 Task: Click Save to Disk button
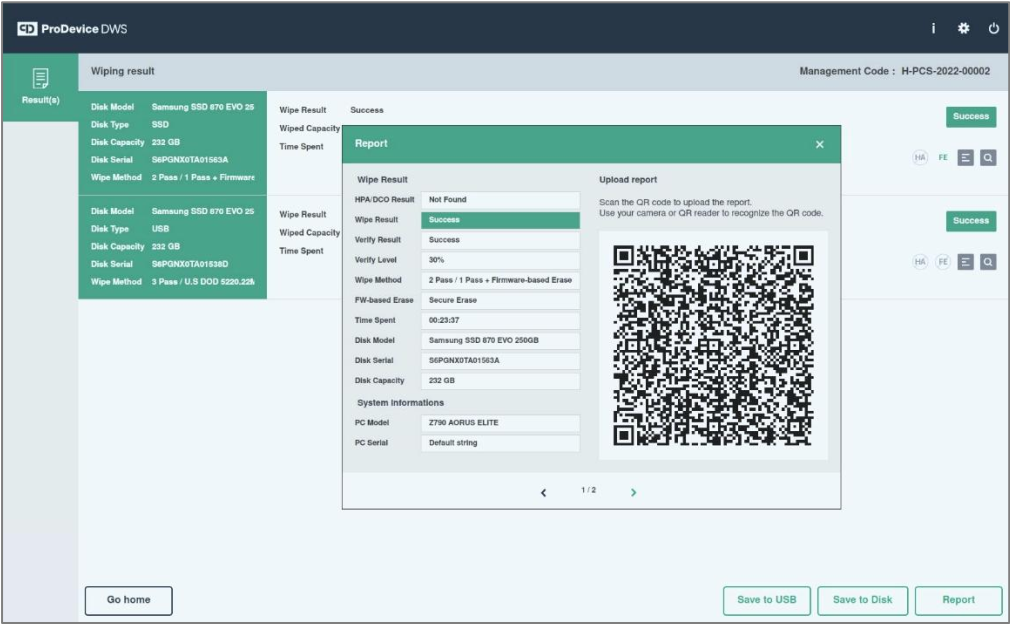(x=862, y=600)
